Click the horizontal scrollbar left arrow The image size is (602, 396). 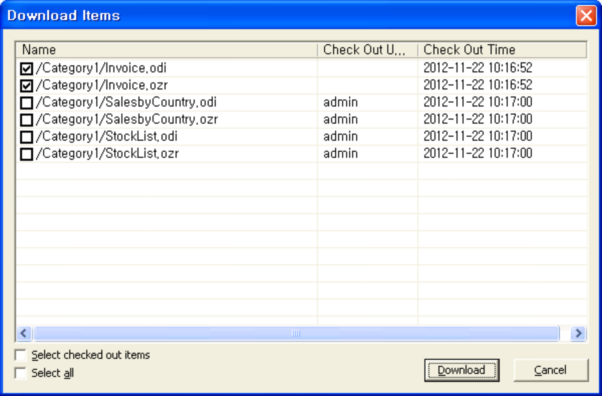[24, 333]
